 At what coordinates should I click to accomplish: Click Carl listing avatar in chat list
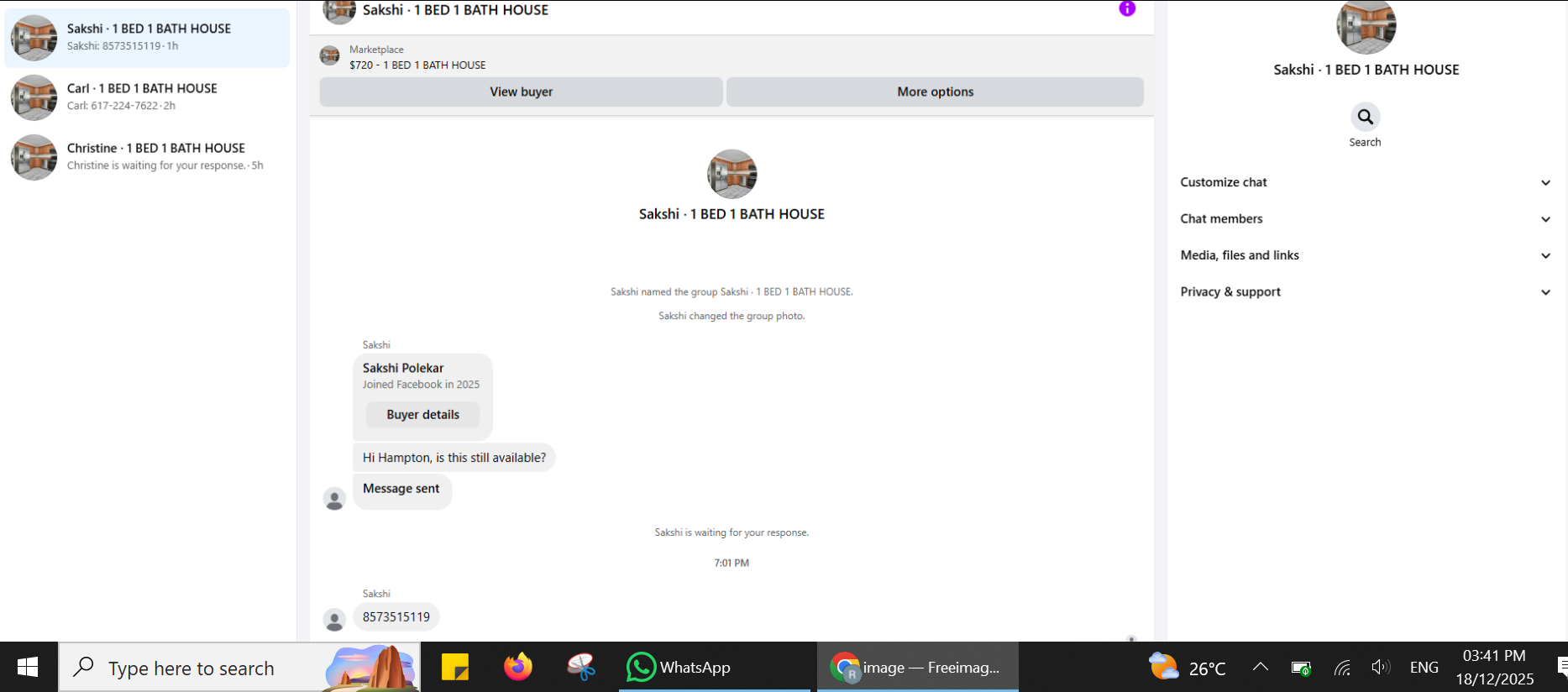[x=34, y=97]
